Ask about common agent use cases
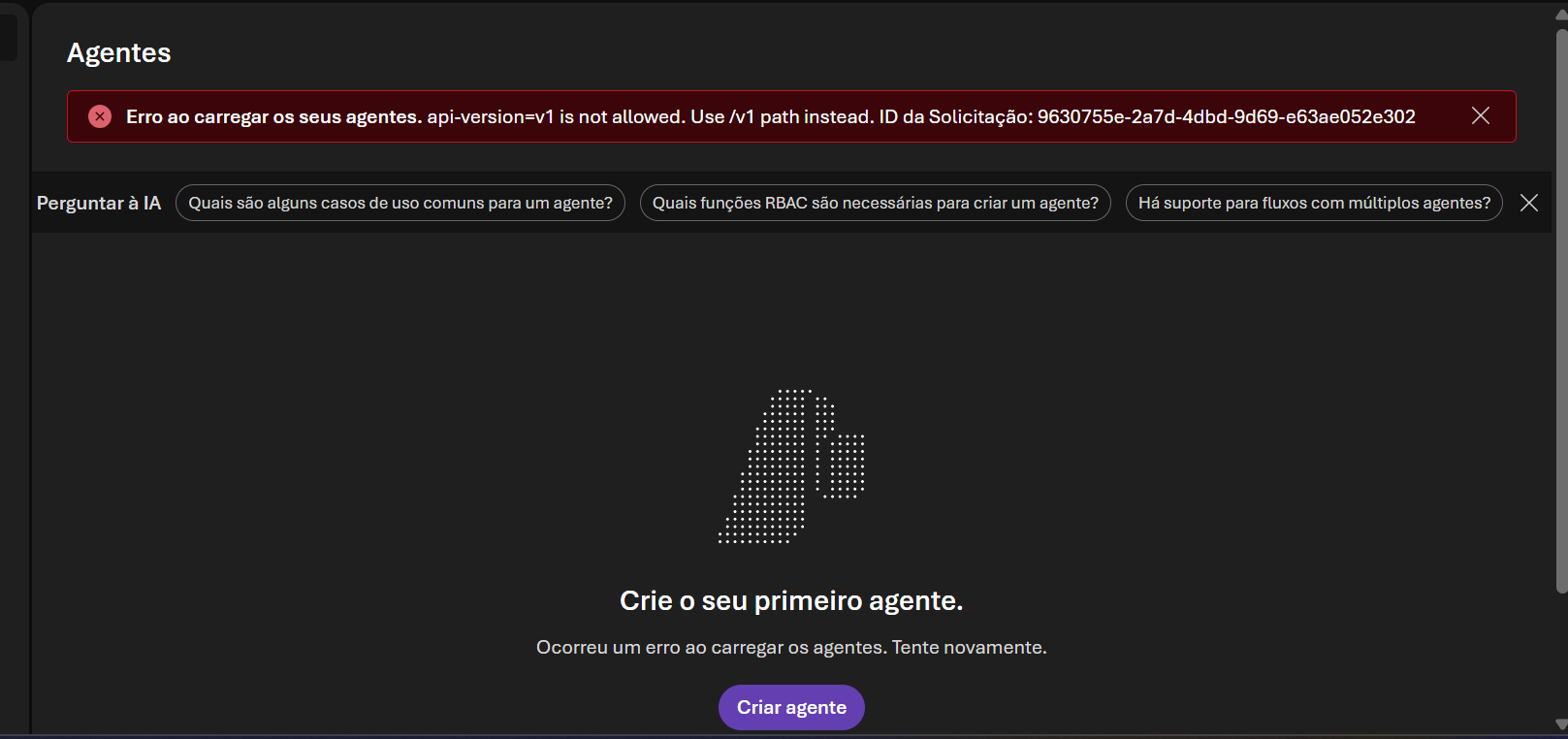The height and width of the screenshot is (739, 1568). (400, 203)
